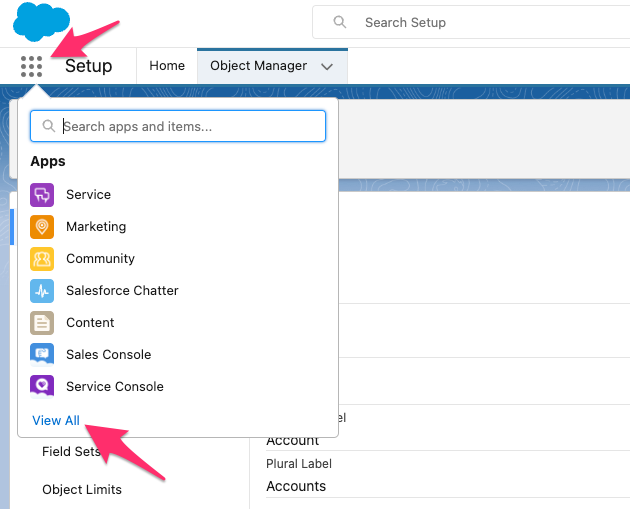
Task: Select the Content app label
Action: [x=90, y=323]
